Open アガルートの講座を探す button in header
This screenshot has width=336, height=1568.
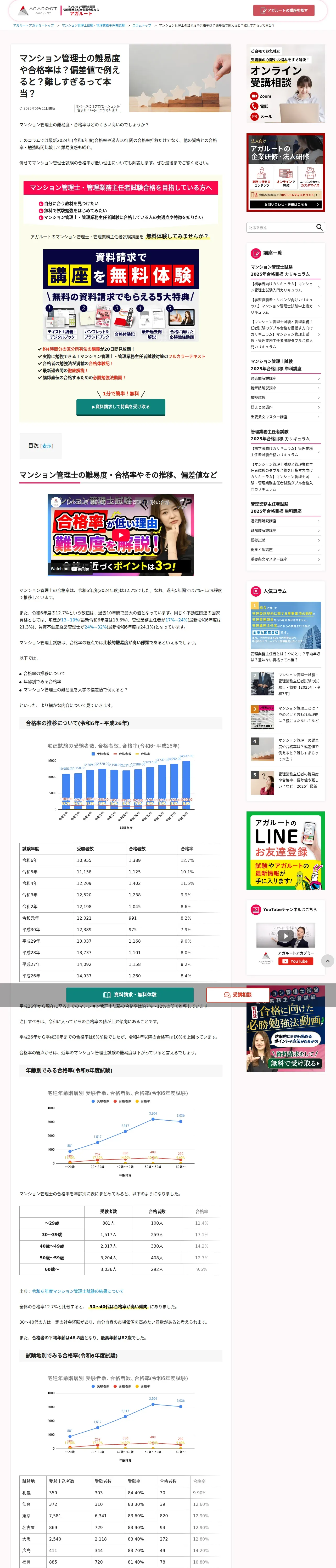[x=284, y=10]
